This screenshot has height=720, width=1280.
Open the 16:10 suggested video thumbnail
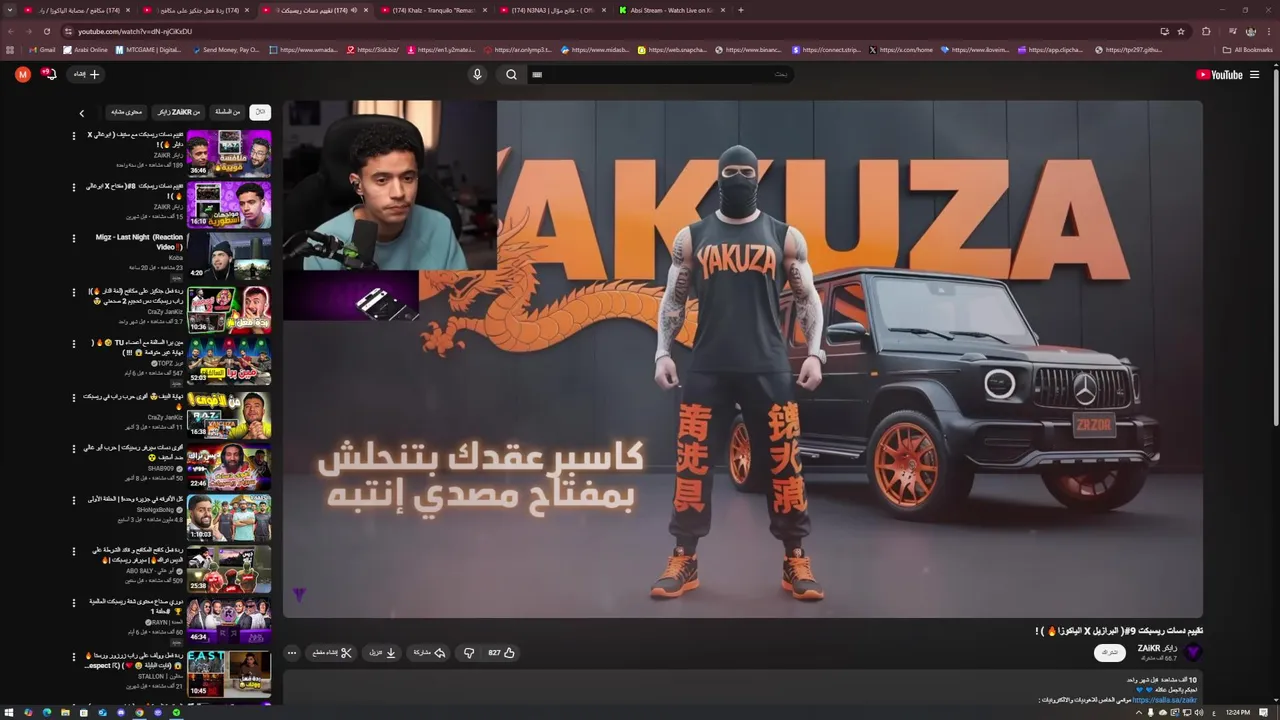tap(229, 205)
